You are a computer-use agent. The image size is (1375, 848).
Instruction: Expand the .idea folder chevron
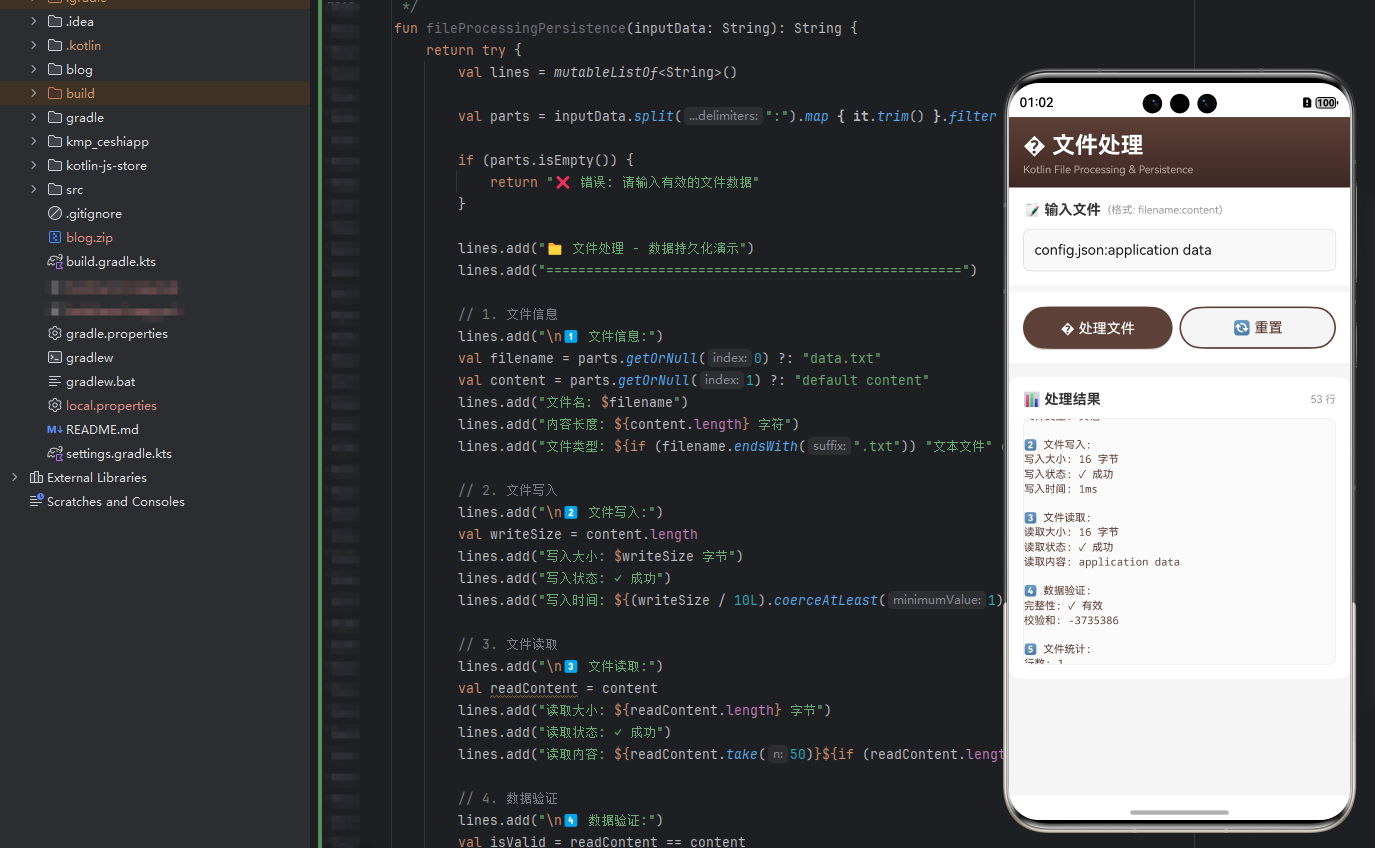tap(34, 21)
